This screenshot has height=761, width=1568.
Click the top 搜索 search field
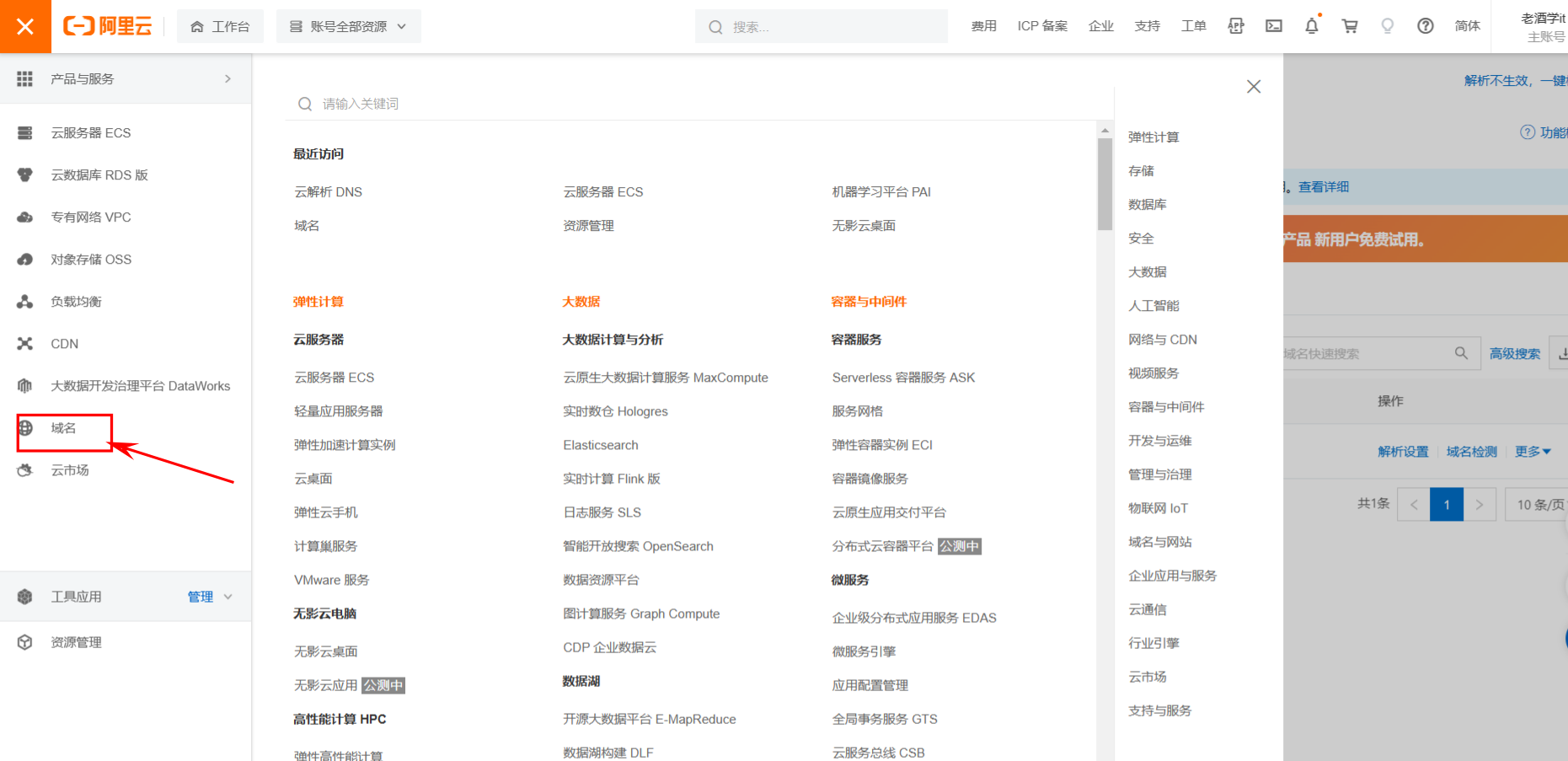[821, 26]
